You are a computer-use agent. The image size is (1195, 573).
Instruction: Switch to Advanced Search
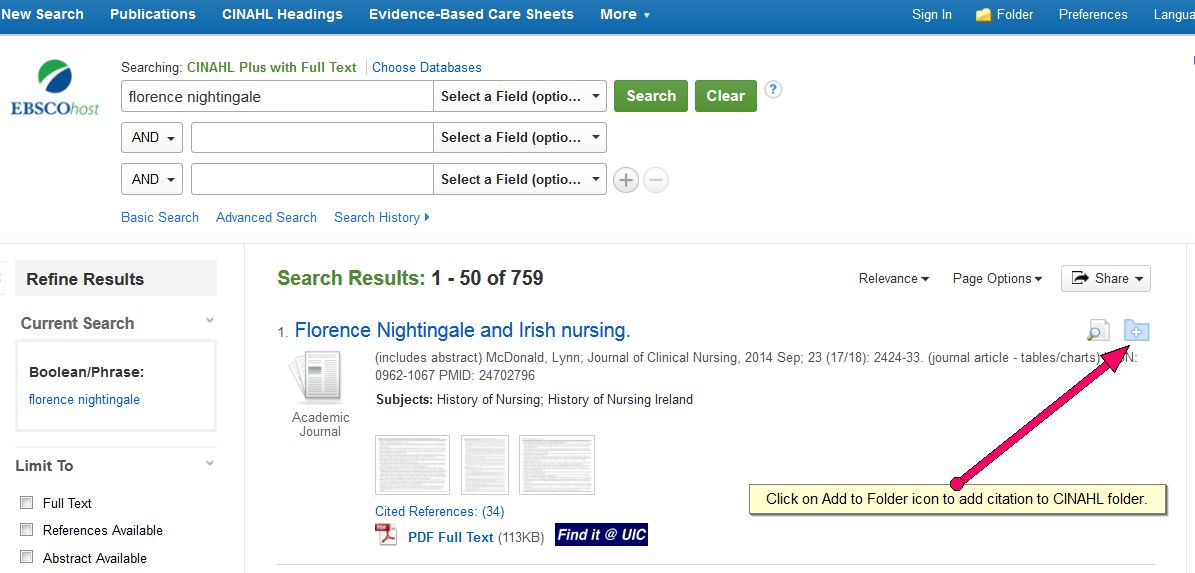tap(266, 218)
